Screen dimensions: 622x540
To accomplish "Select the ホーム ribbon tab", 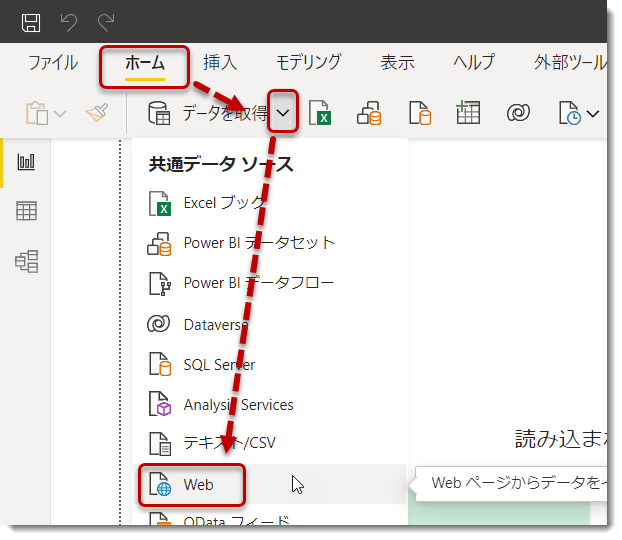I will click(144, 63).
